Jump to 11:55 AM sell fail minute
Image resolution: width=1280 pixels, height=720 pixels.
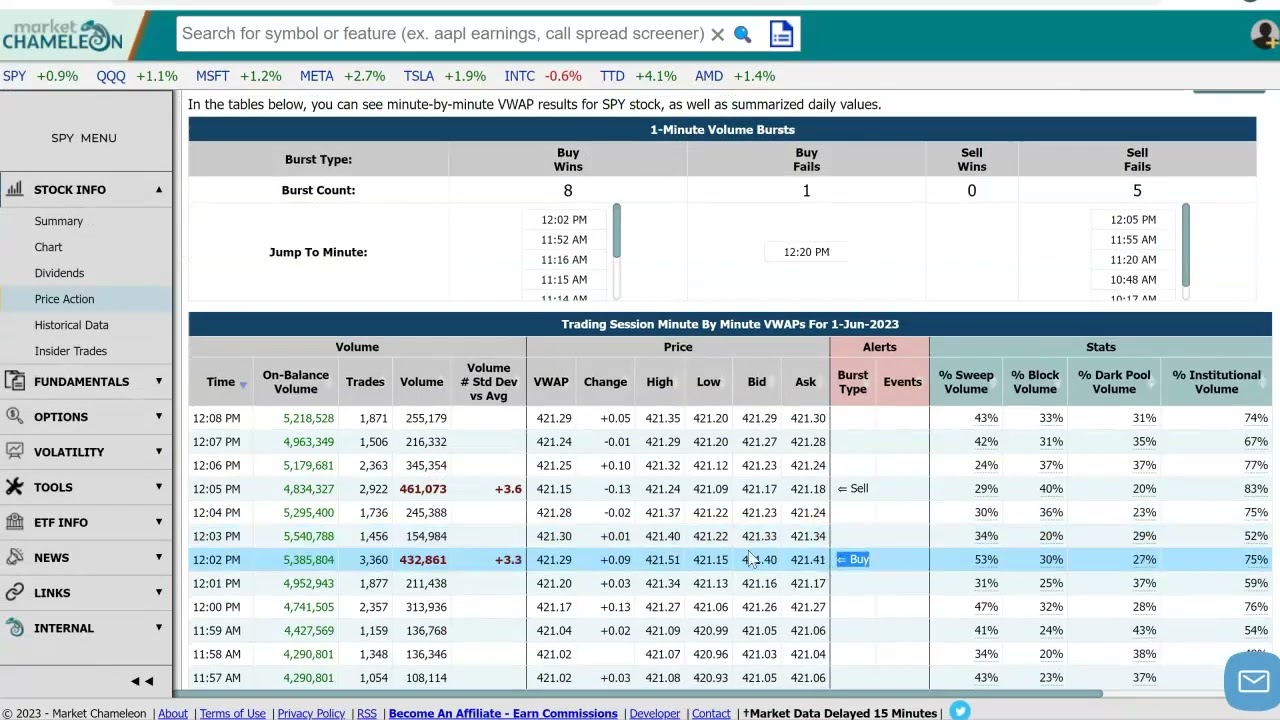click(1133, 240)
